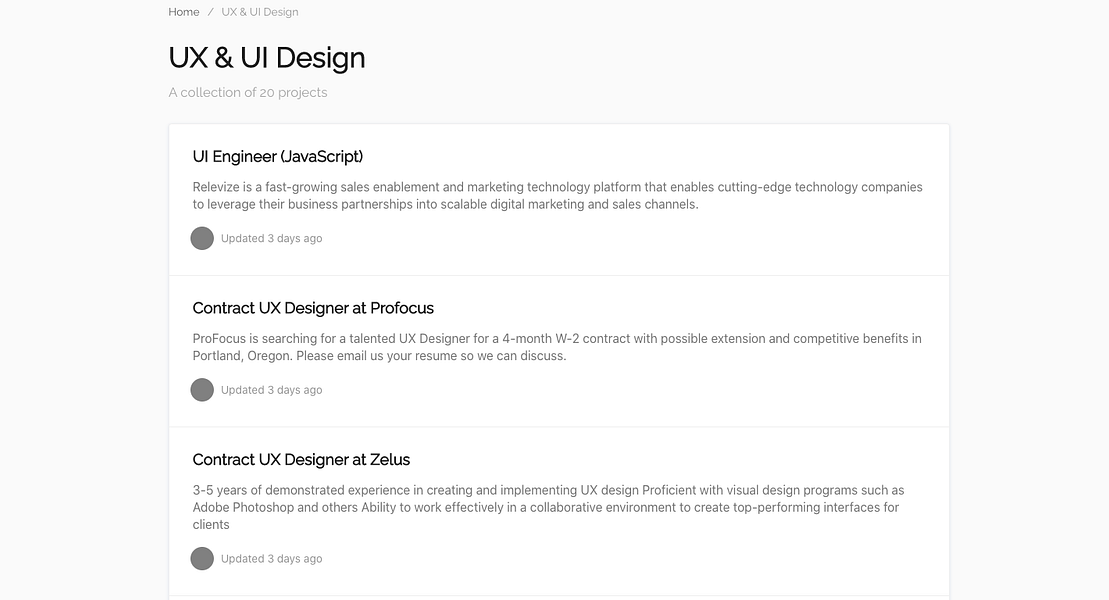Viewport: 1109px width, 600px height.
Task: Click the breadcrumb slash separator
Action: (x=211, y=12)
